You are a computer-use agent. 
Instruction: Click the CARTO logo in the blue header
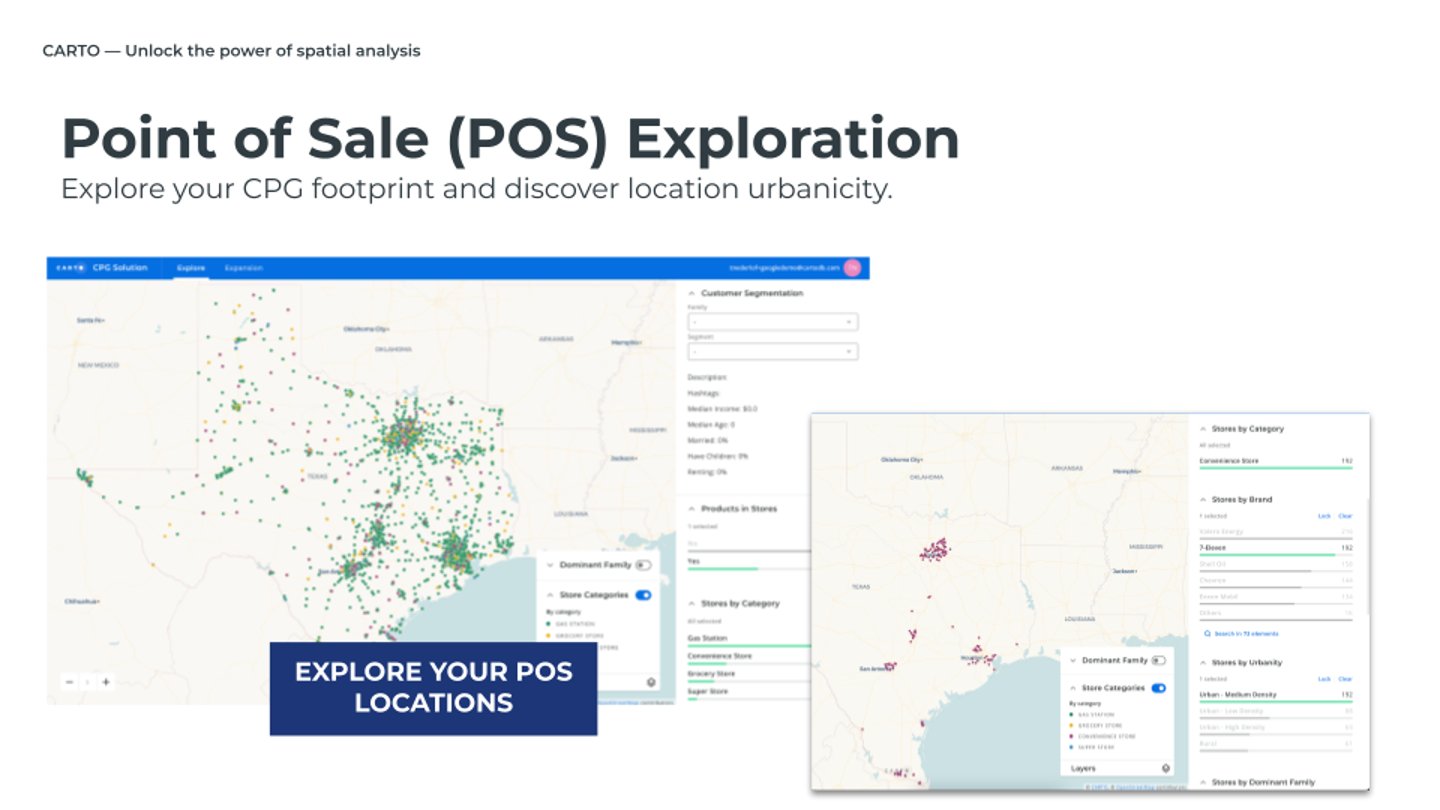pyautogui.click(x=70, y=268)
